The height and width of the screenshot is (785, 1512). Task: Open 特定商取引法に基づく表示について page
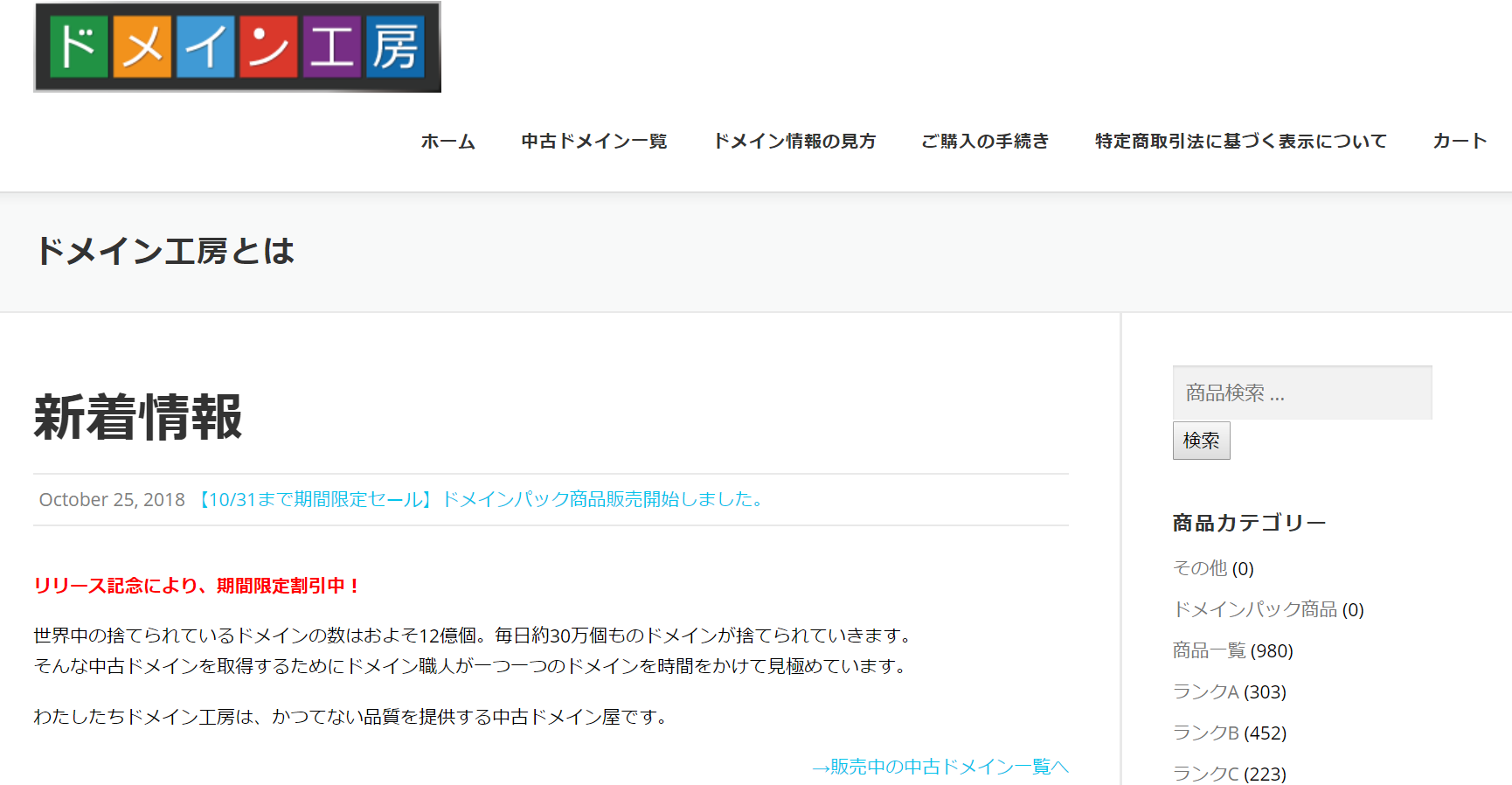(x=1240, y=142)
